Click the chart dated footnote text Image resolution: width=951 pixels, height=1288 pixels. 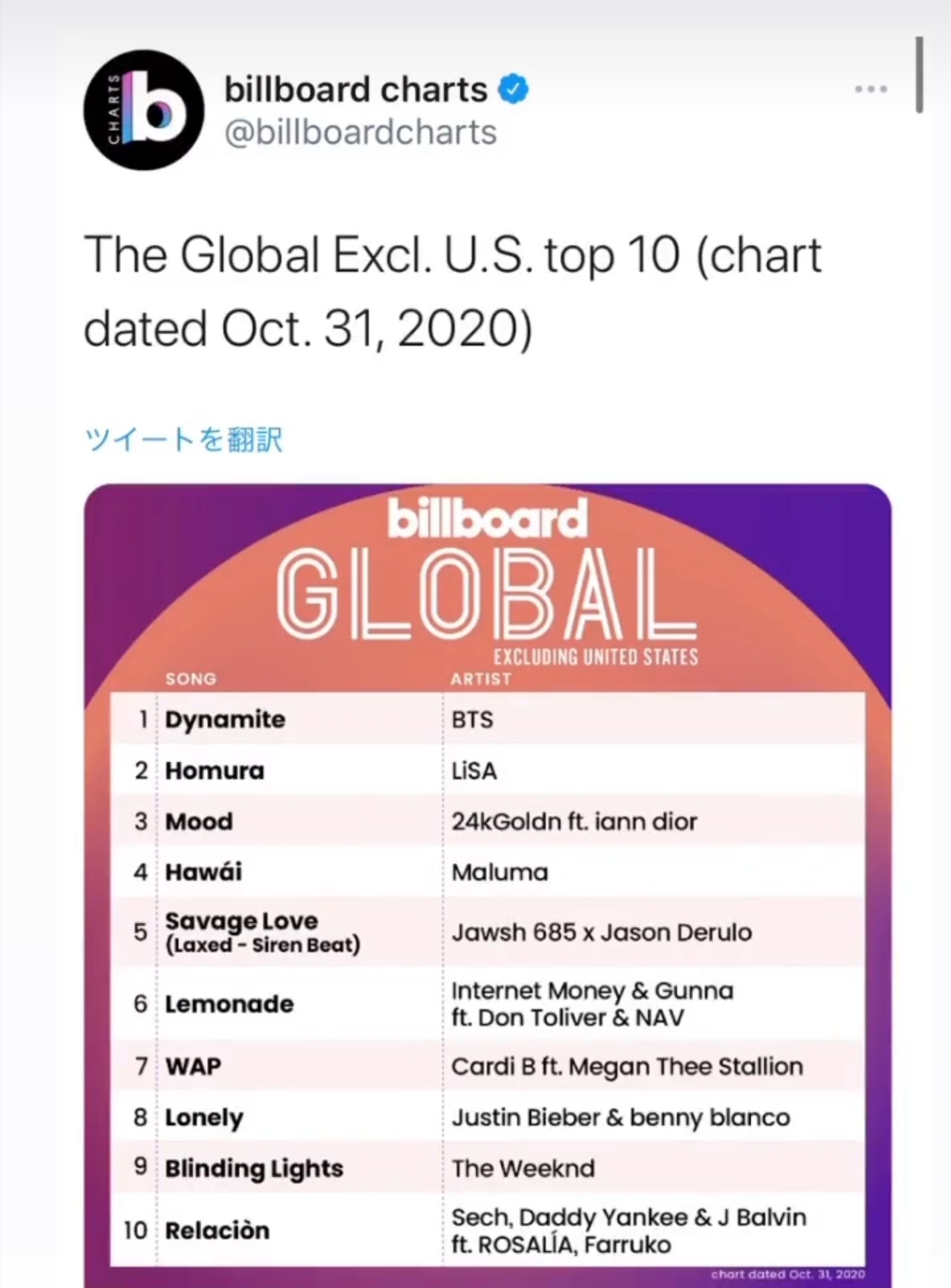coord(788,1274)
